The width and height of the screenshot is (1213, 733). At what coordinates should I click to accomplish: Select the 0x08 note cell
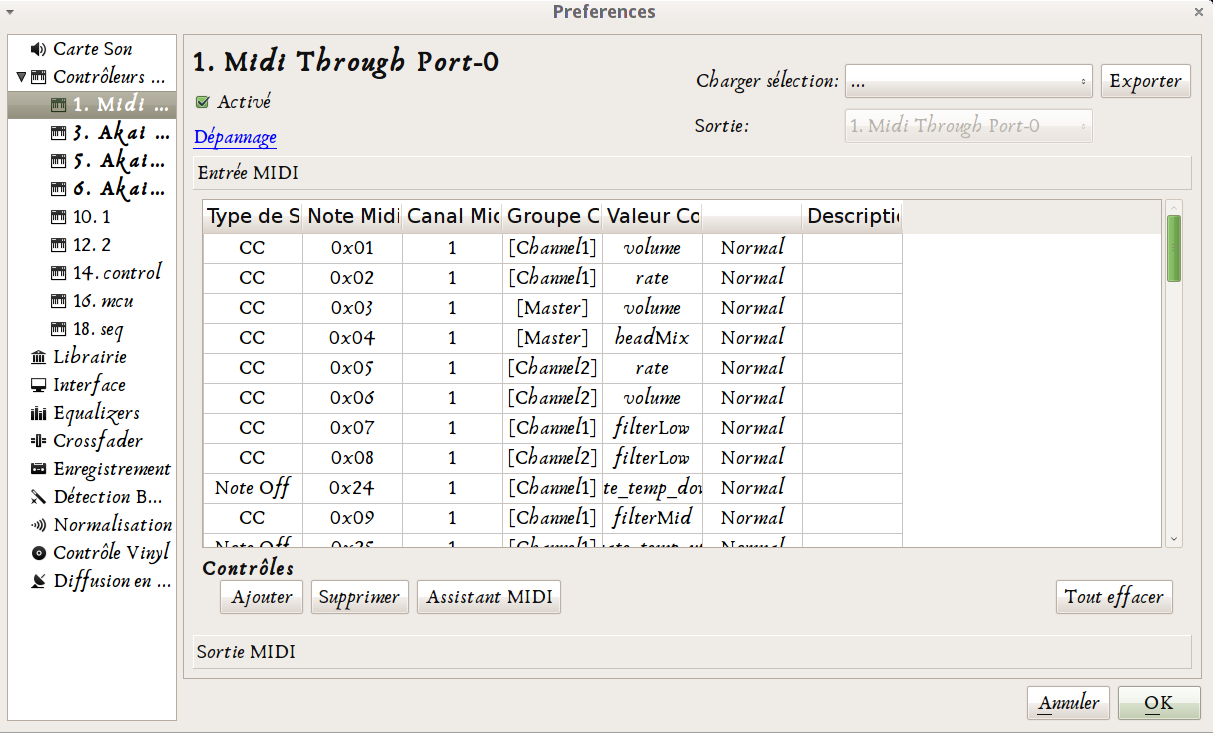352,458
